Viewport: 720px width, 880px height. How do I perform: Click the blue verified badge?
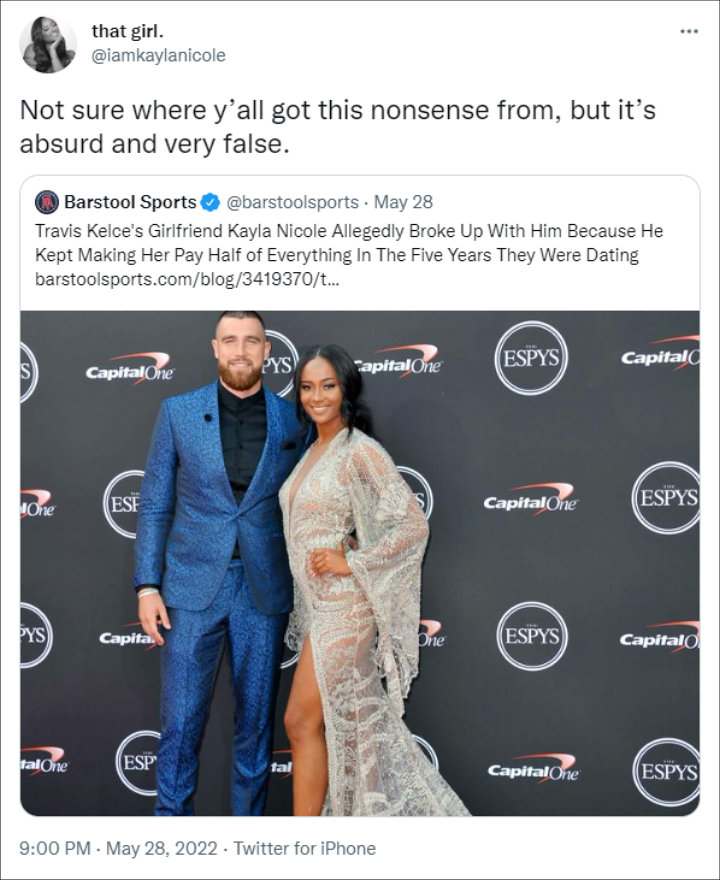(210, 202)
